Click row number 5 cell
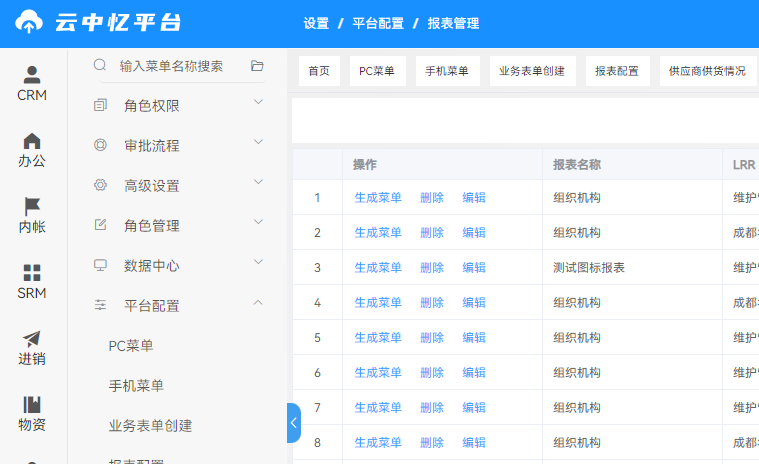The image size is (759, 464). pyautogui.click(x=318, y=338)
